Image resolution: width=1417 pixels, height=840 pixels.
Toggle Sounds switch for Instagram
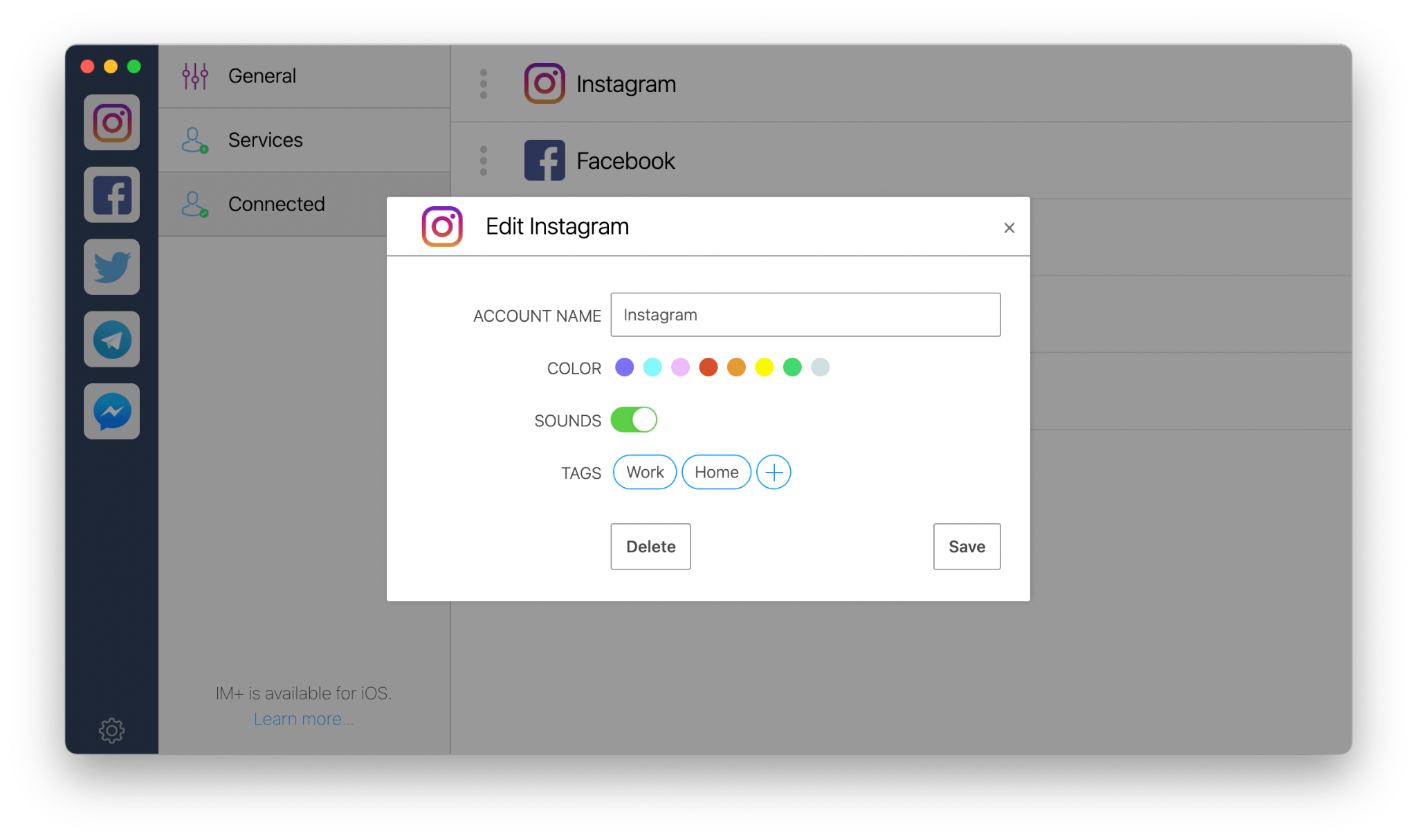[636, 419]
